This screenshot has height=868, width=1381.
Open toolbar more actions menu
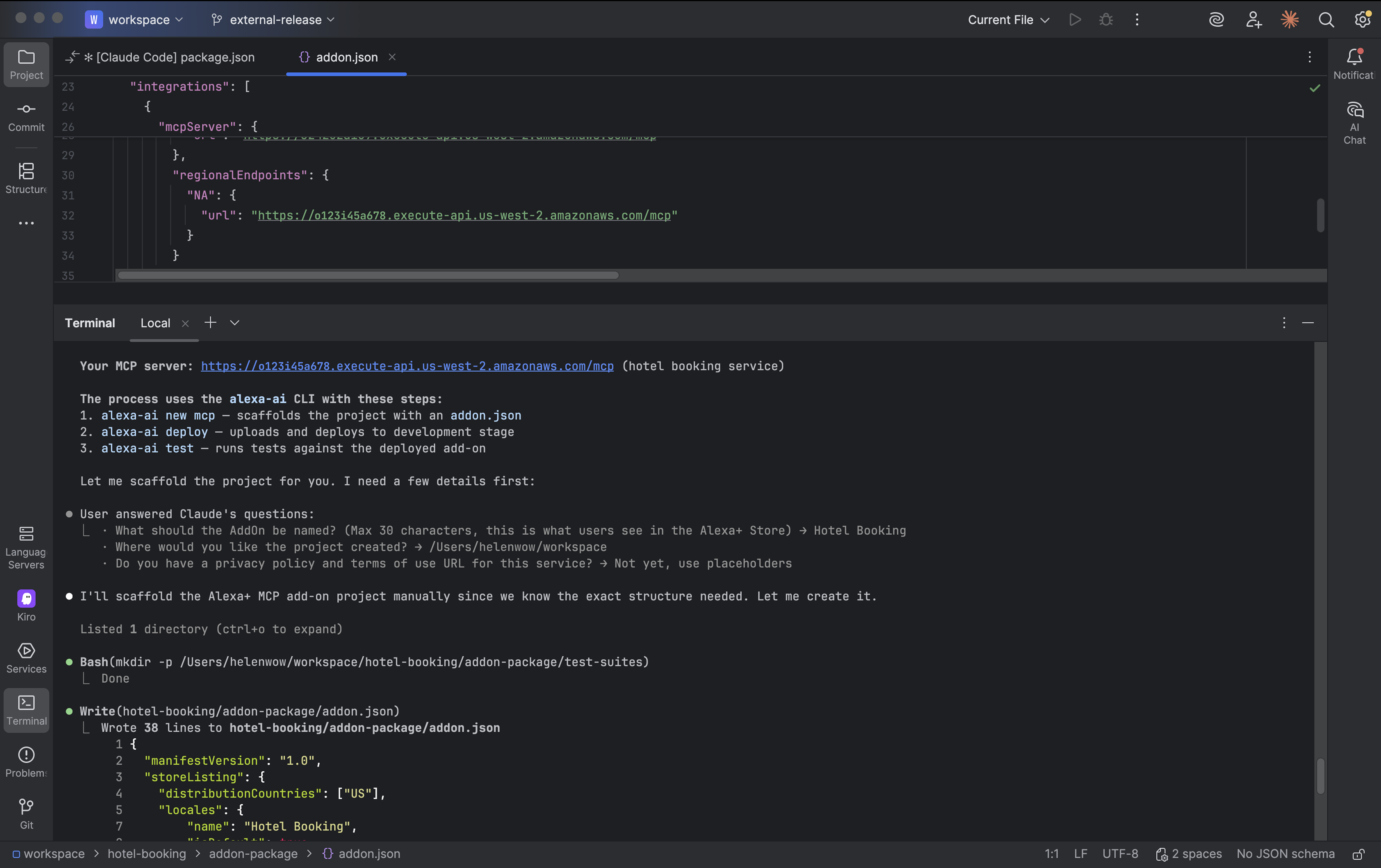point(1137,19)
